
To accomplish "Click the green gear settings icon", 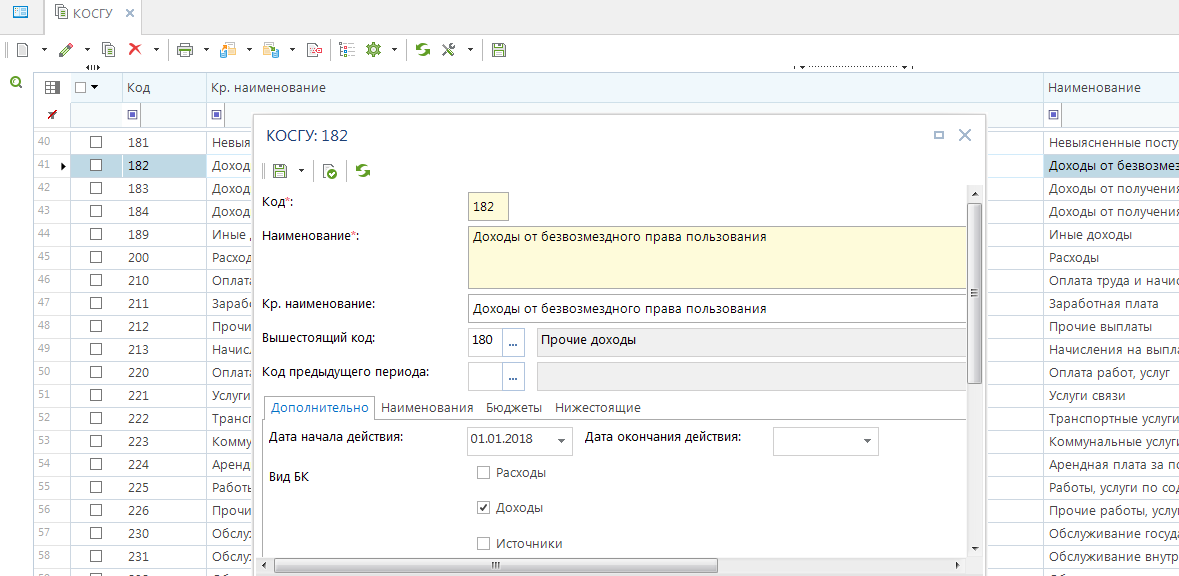I will click(374, 50).
